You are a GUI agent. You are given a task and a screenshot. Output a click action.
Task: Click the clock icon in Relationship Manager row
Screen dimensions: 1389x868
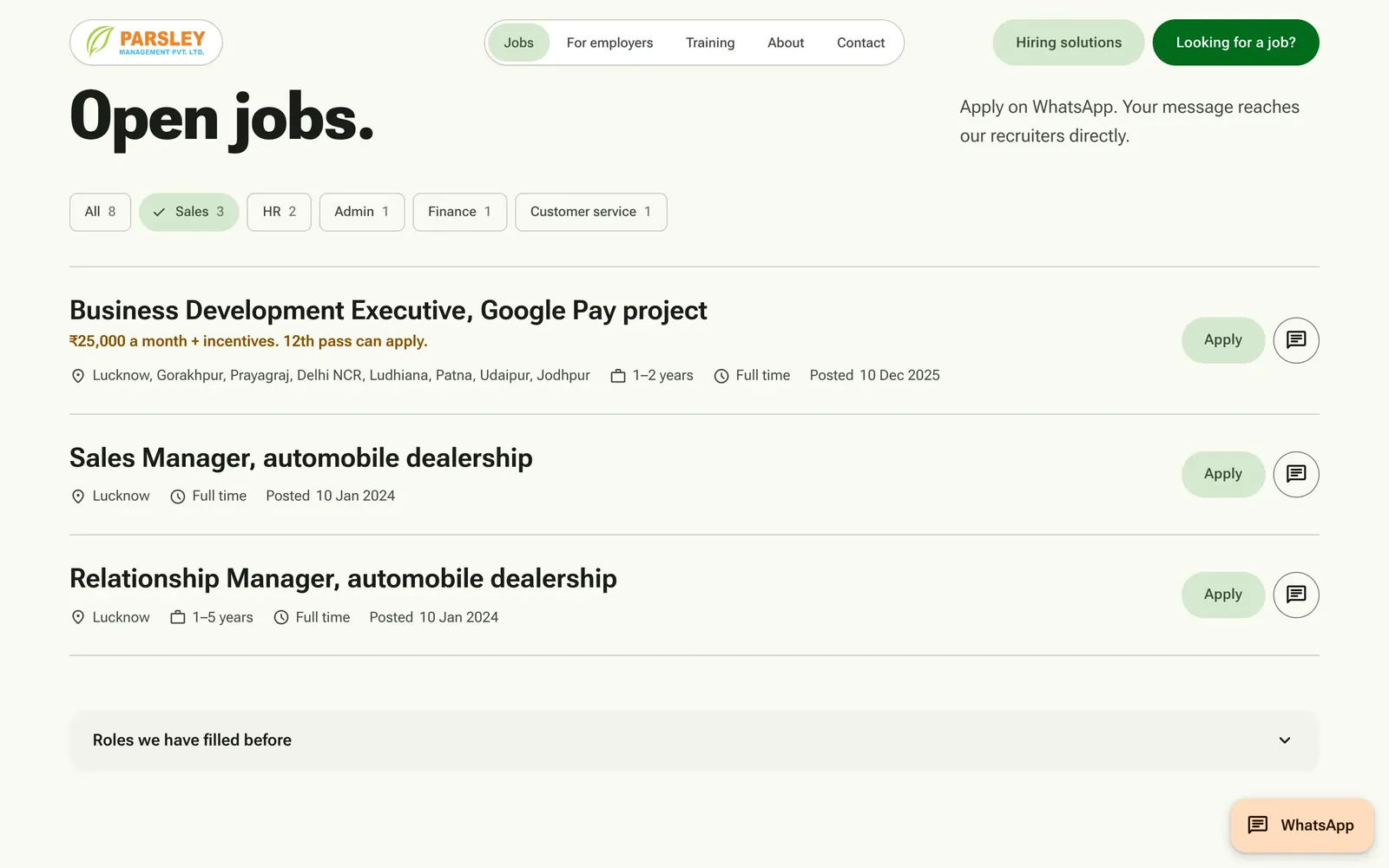[x=281, y=617]
